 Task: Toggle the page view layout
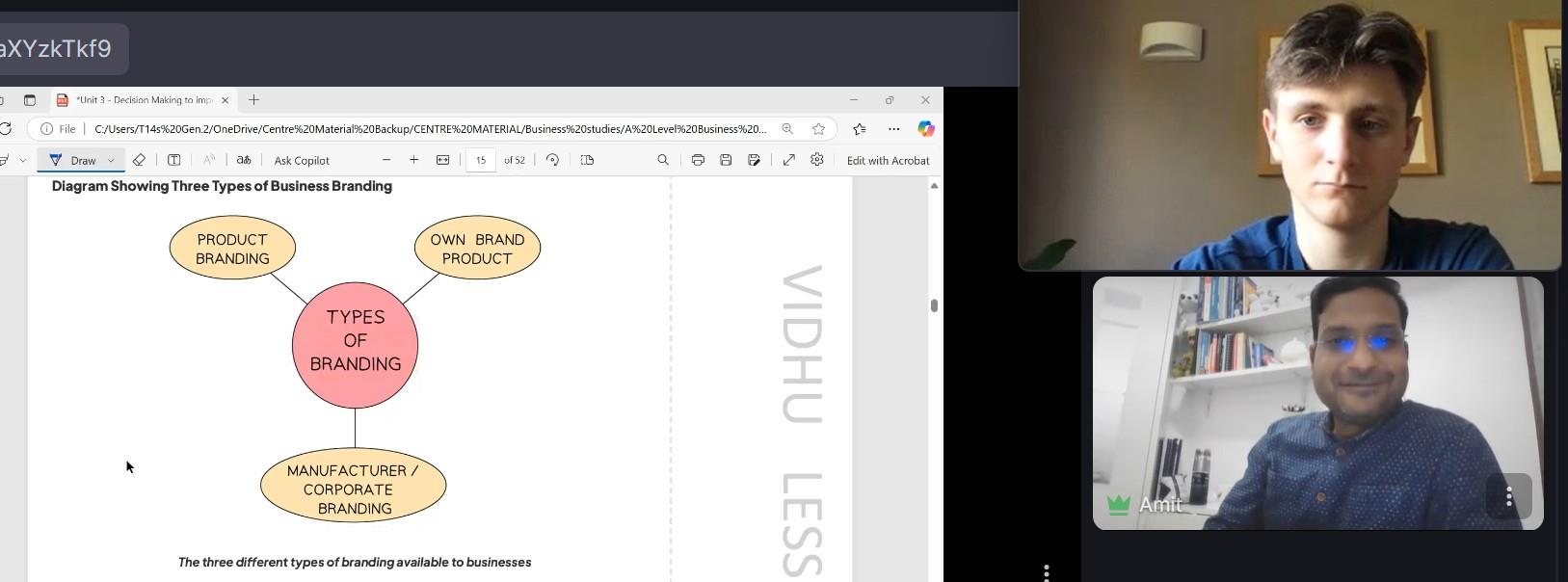(587, 160)
